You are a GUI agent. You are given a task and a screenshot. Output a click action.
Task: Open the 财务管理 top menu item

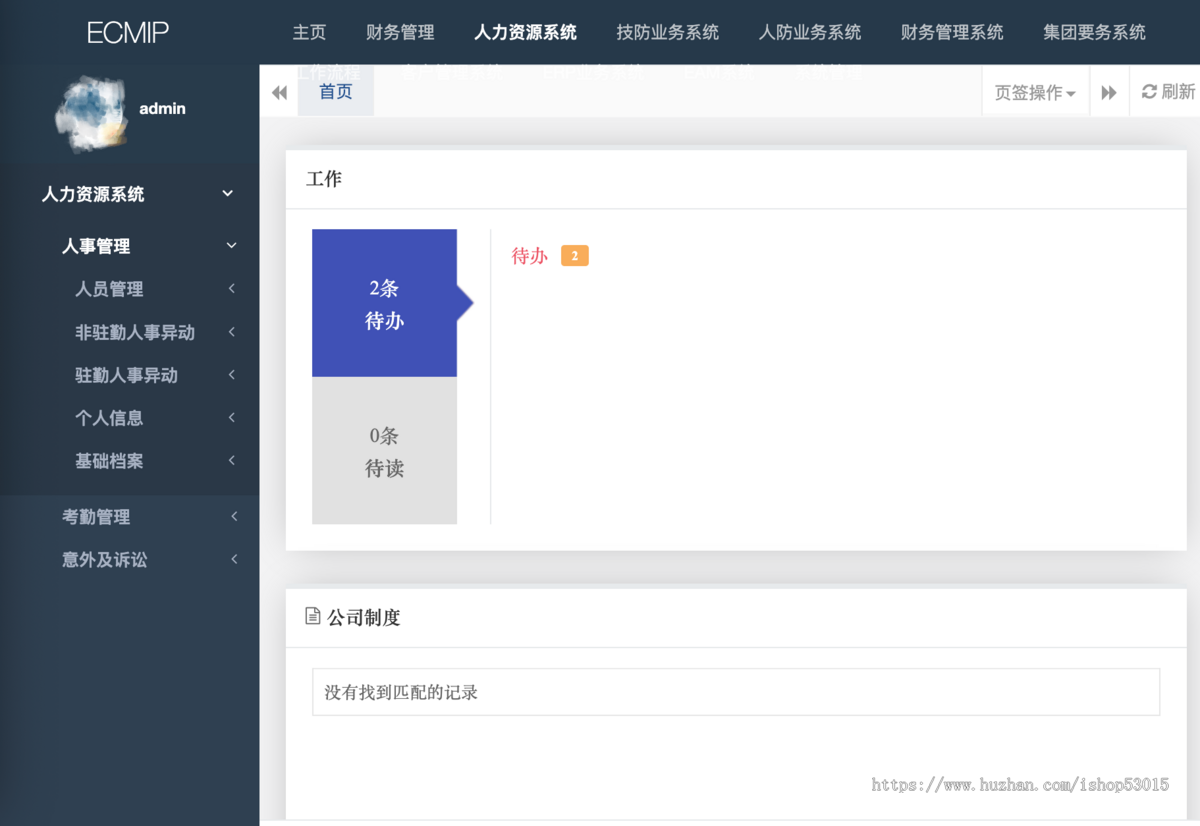click(x=400, y=32)
